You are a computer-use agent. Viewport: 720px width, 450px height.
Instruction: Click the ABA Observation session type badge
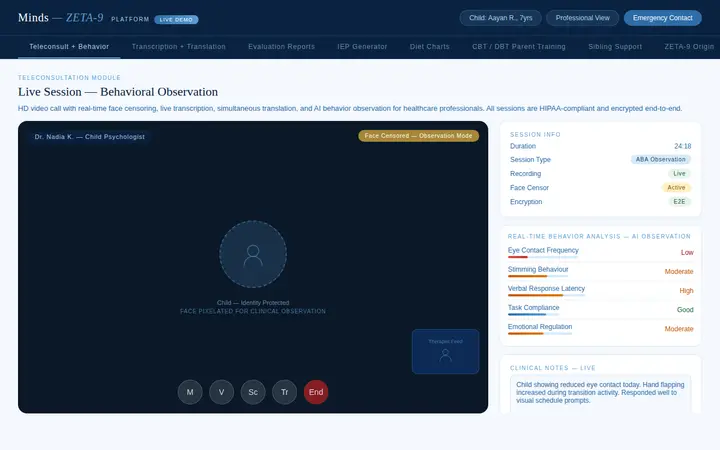[x=660, y=159]
